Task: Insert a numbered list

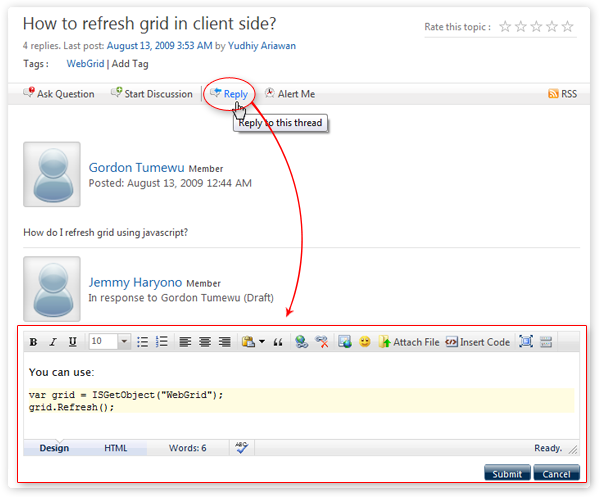Action: click(x=162, y=342)
